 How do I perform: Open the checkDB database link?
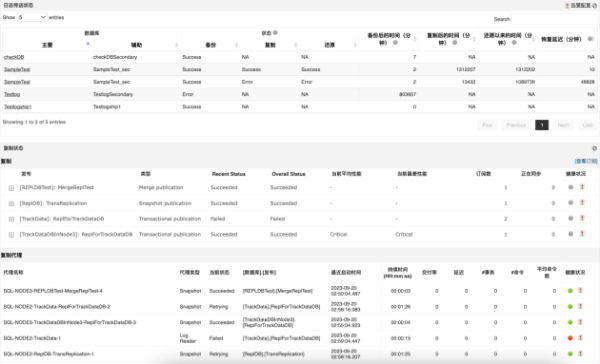tap(14, 57)
